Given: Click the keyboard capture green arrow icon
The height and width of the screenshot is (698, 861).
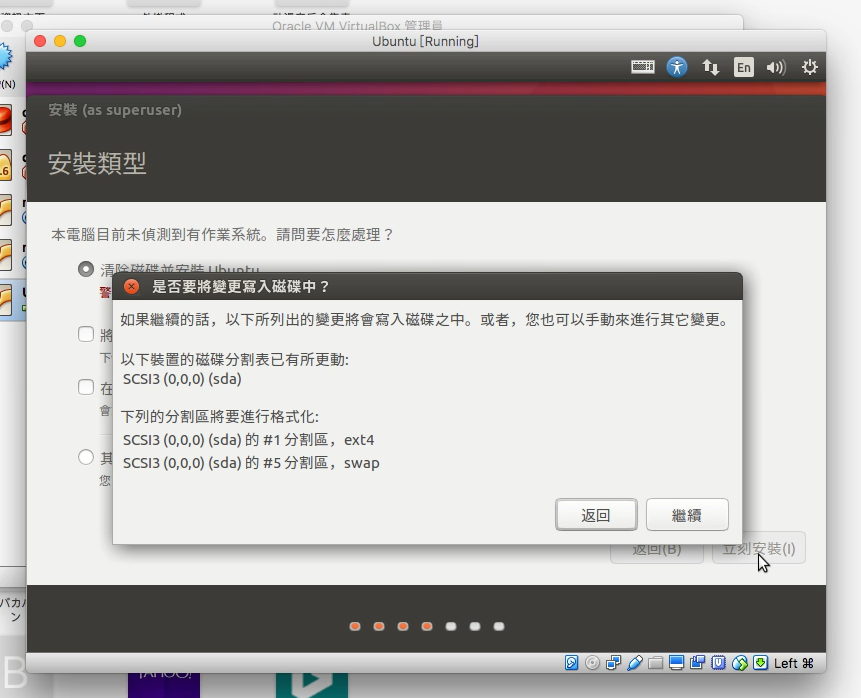Looking at the screenshot, I should [761, 663].
